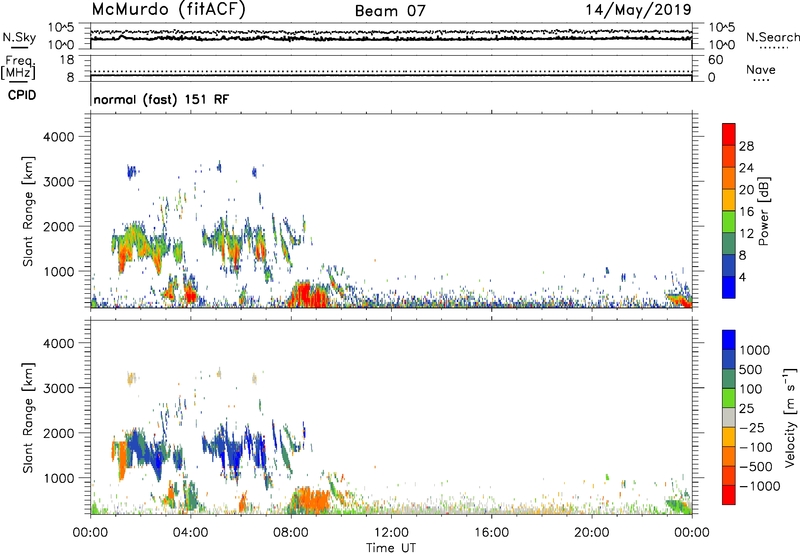Click the -1000 velocity colorbar label

click(759, 486)
